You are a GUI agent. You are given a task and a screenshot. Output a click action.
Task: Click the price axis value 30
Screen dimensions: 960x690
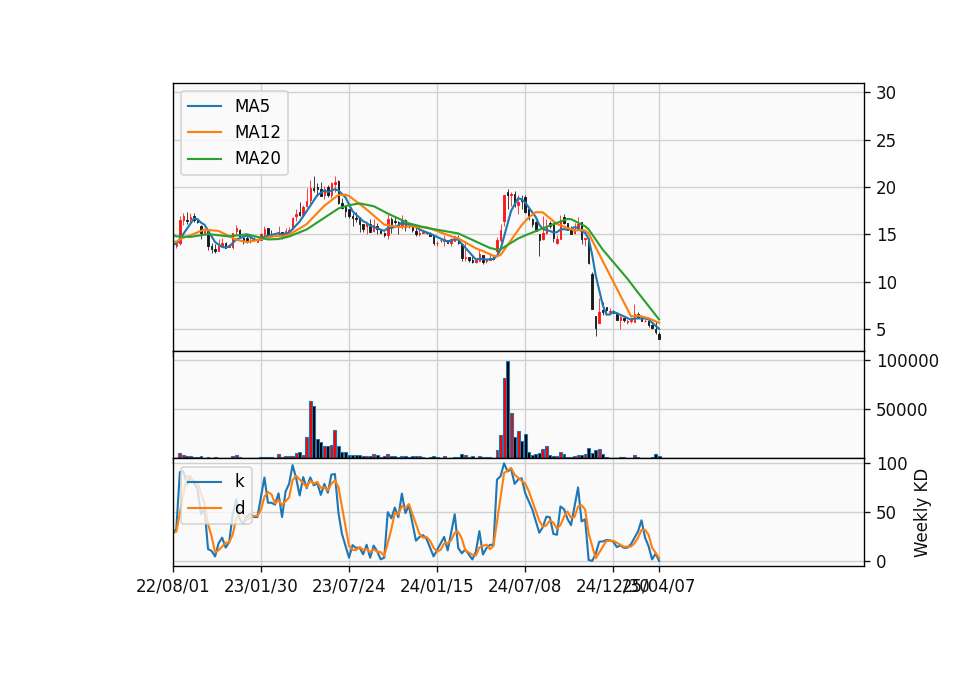885,93
